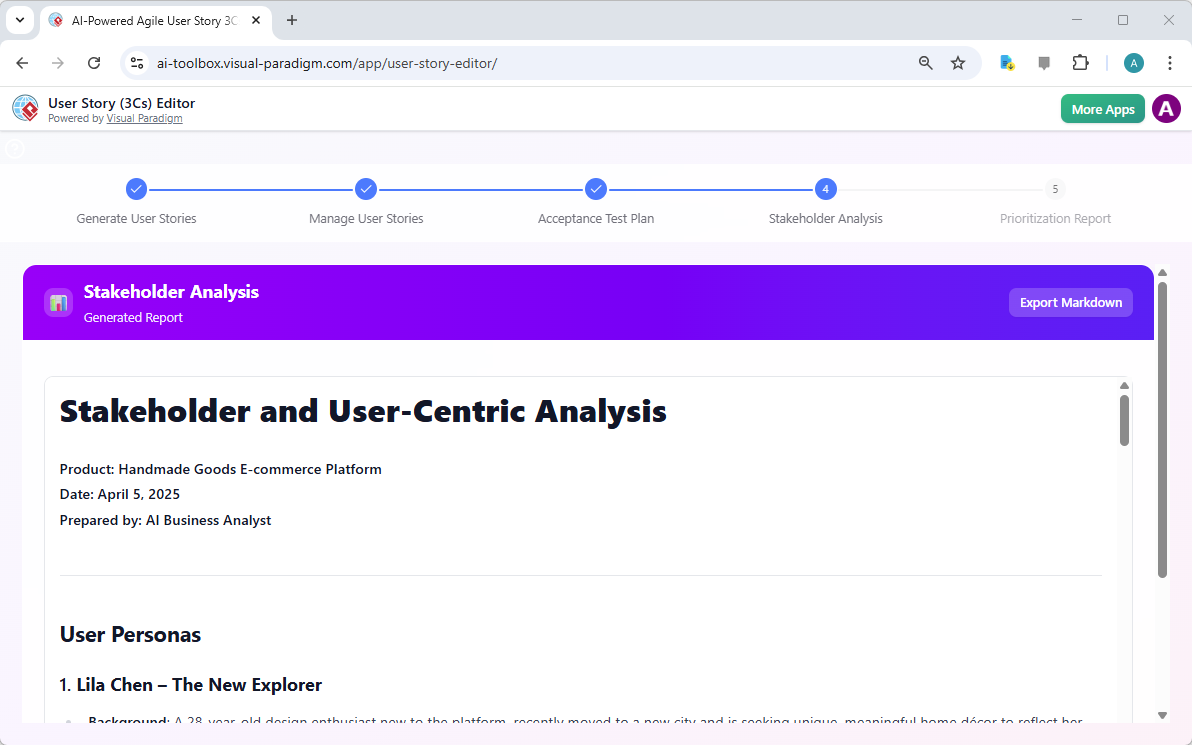Viewport: 1192px width, 745px height.
Task: Select the Acceptance Test Plan step circle
Action: pyautogui.click(x=596, y=189)
